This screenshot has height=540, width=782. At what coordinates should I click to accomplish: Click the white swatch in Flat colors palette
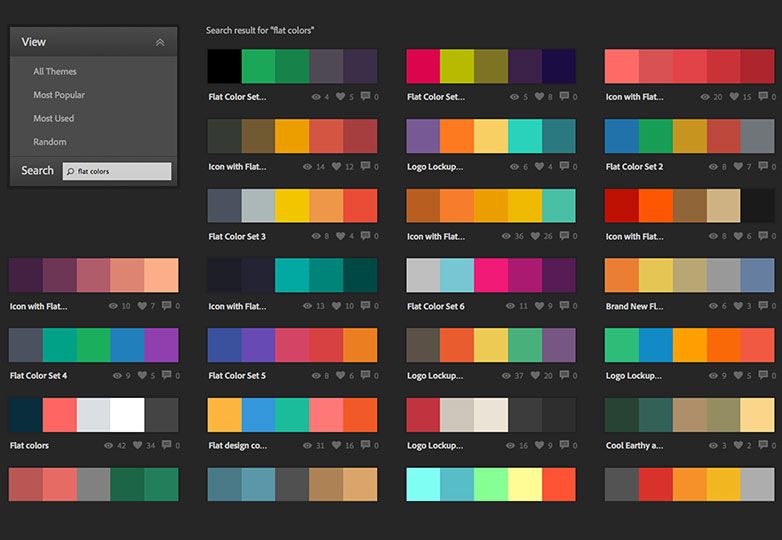click(127, 414)
